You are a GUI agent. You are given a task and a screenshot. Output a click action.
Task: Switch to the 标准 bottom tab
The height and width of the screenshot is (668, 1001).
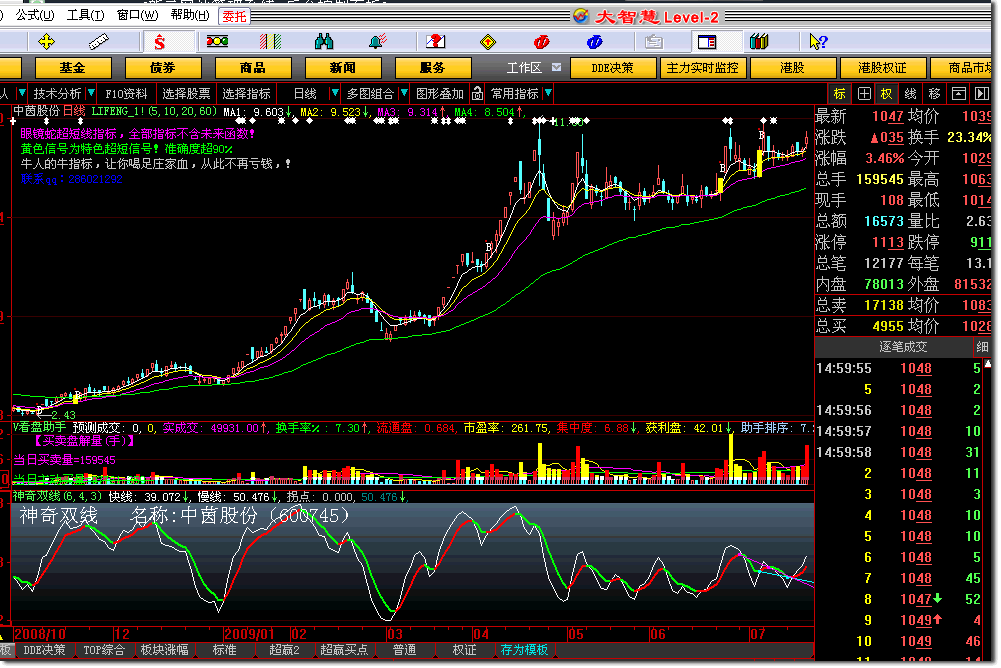[x=224, y=650]
